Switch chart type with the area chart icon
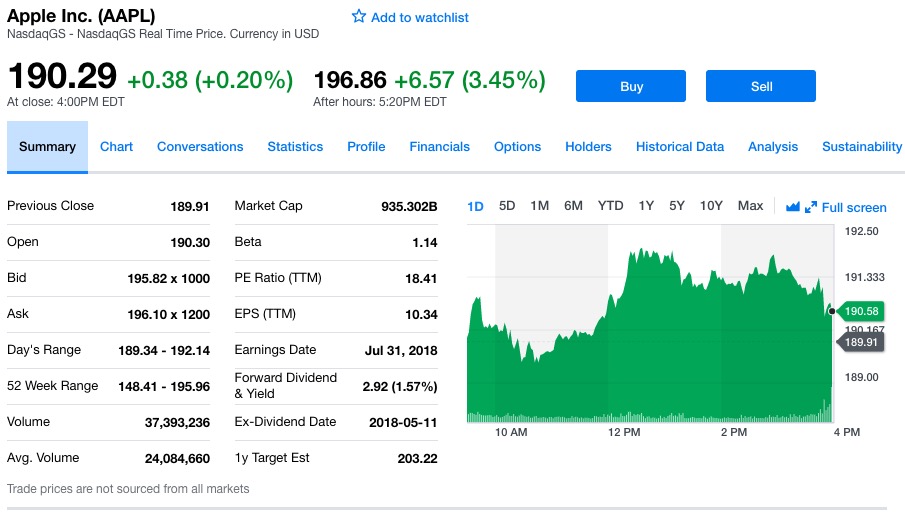Image resolution: width=905 pixels, height=514 pixels. [x=793, y=207]
